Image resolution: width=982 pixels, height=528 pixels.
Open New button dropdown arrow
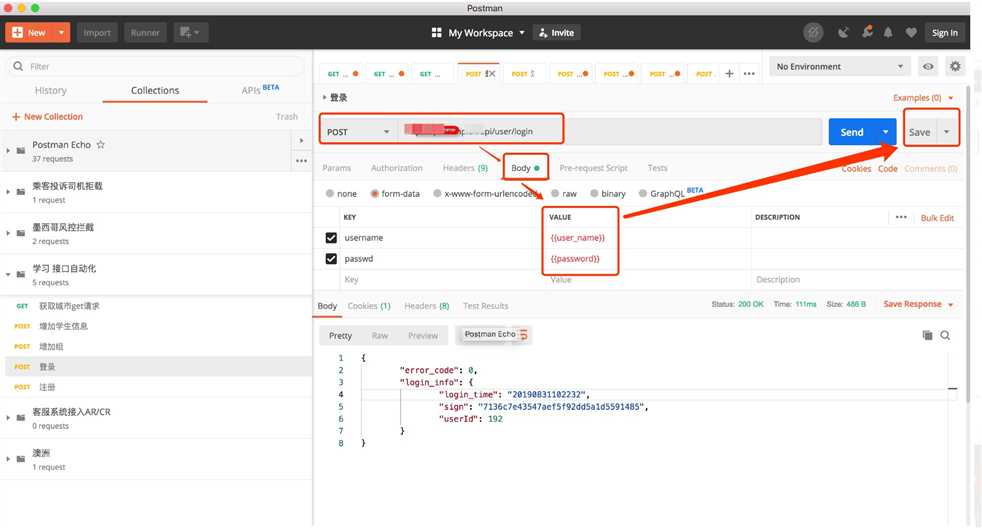pyautogui.click(x=61, y=33)
